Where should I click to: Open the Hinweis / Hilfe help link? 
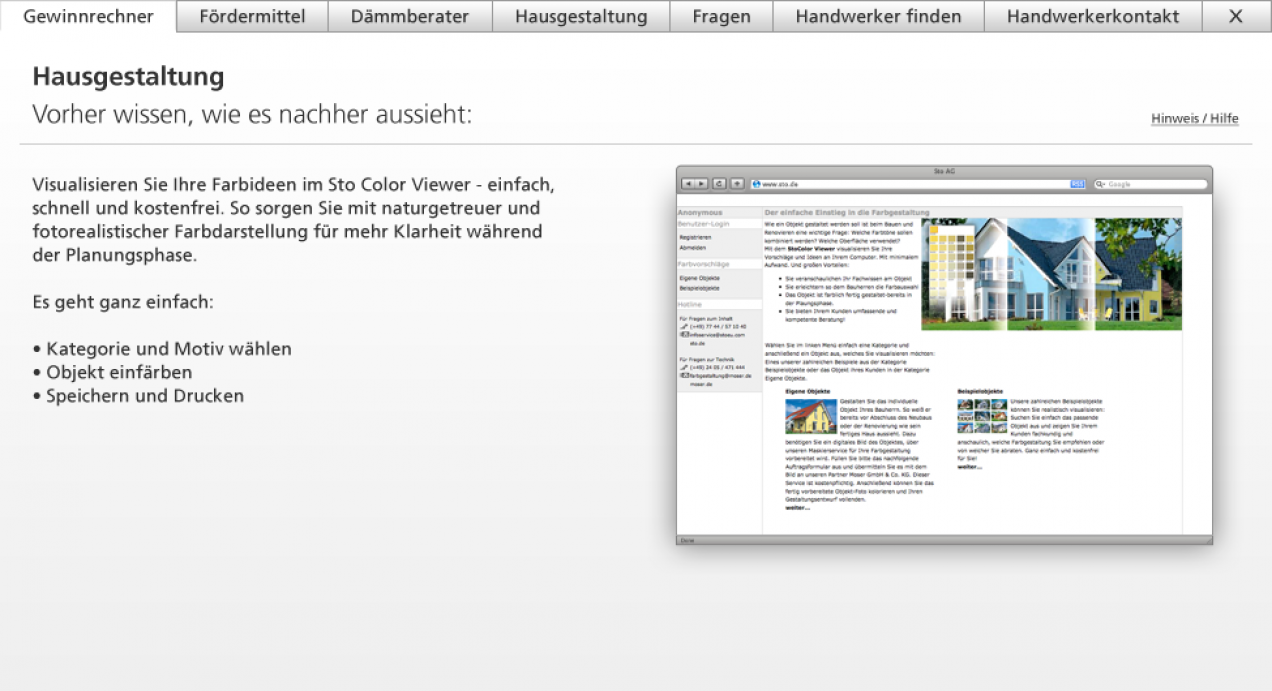[x=1194, y=118]
